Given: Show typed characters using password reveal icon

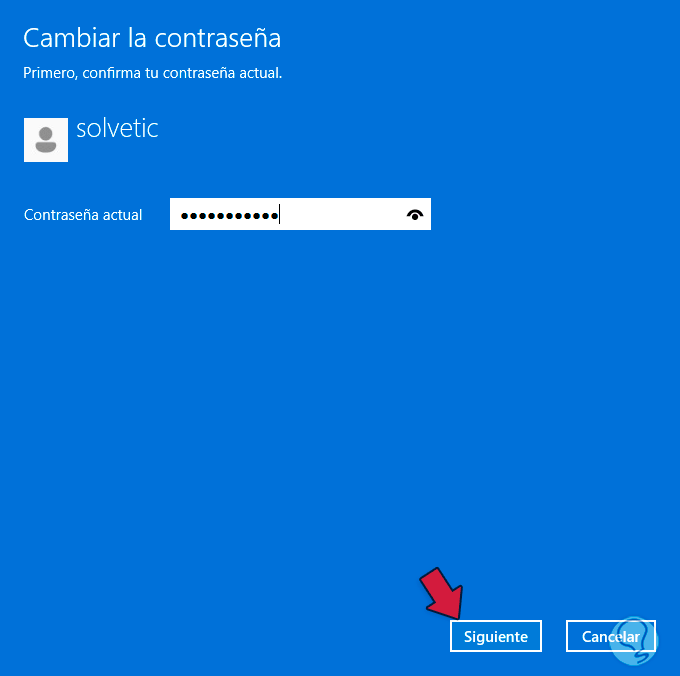Looking at the screenshot, I should coord(415,215).
